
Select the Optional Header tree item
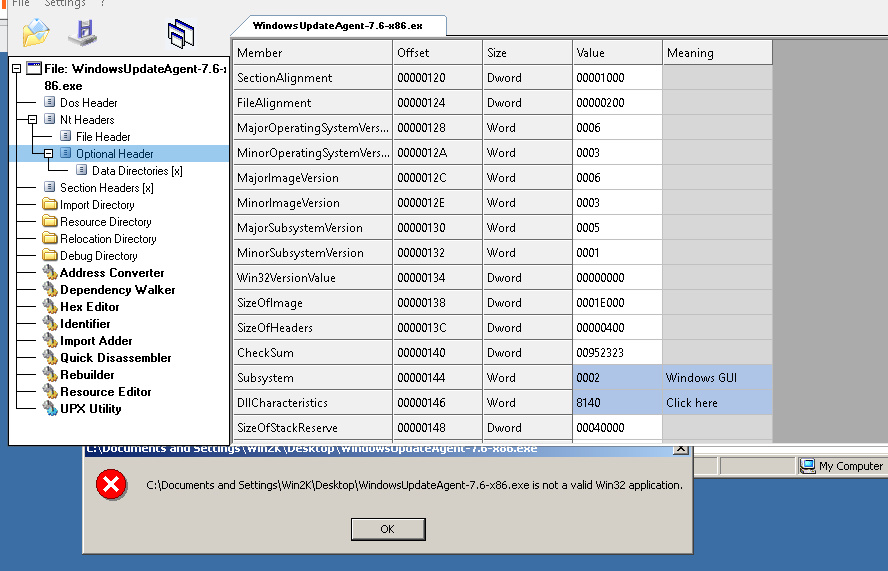114,154
